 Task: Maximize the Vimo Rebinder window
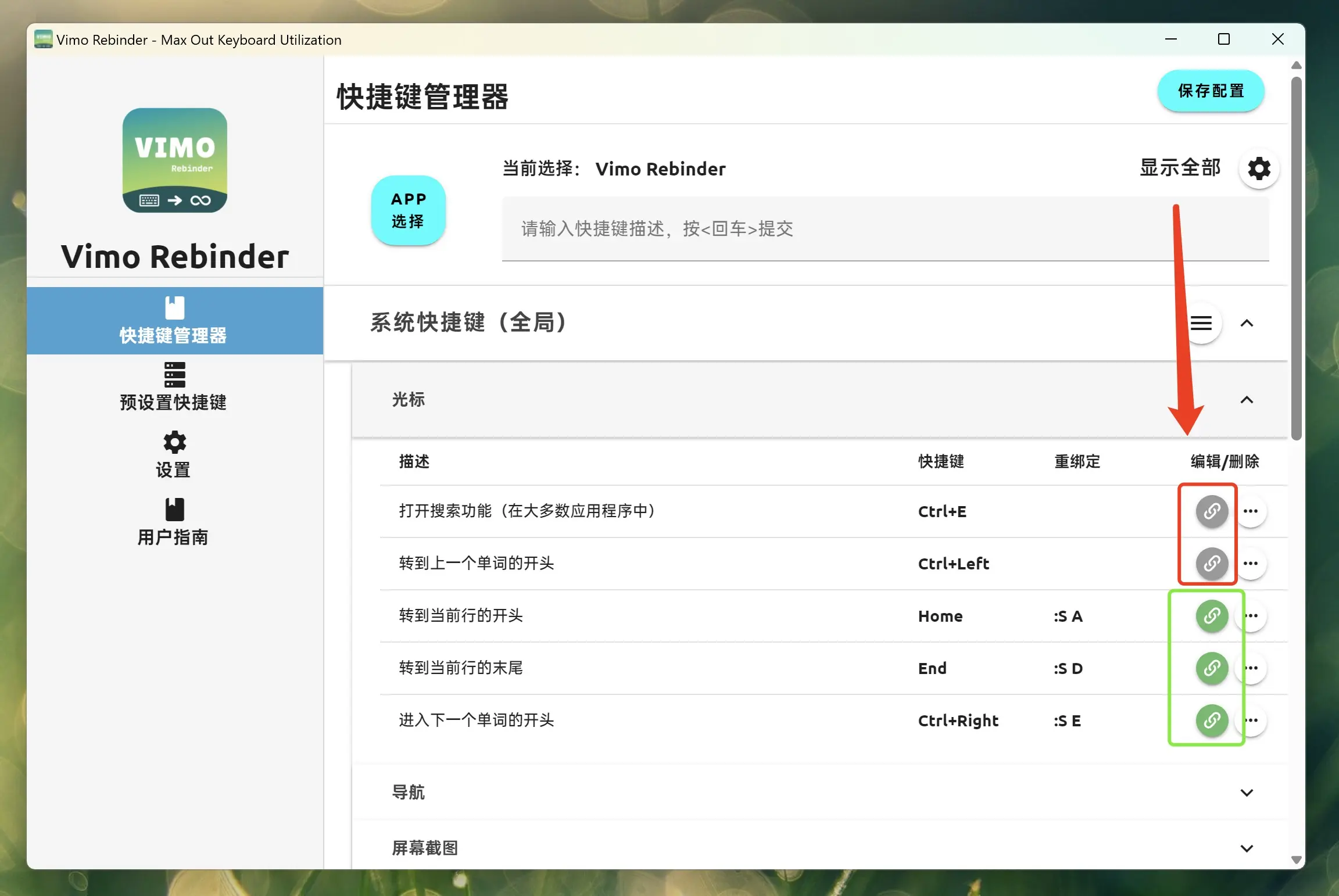[1224, 40]
